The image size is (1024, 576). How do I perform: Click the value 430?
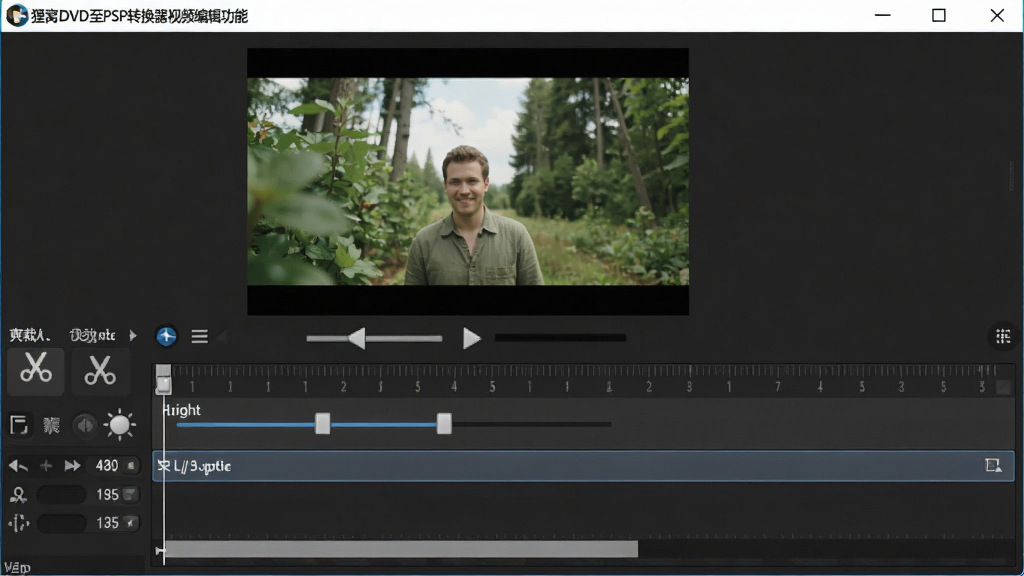[106, 466]
